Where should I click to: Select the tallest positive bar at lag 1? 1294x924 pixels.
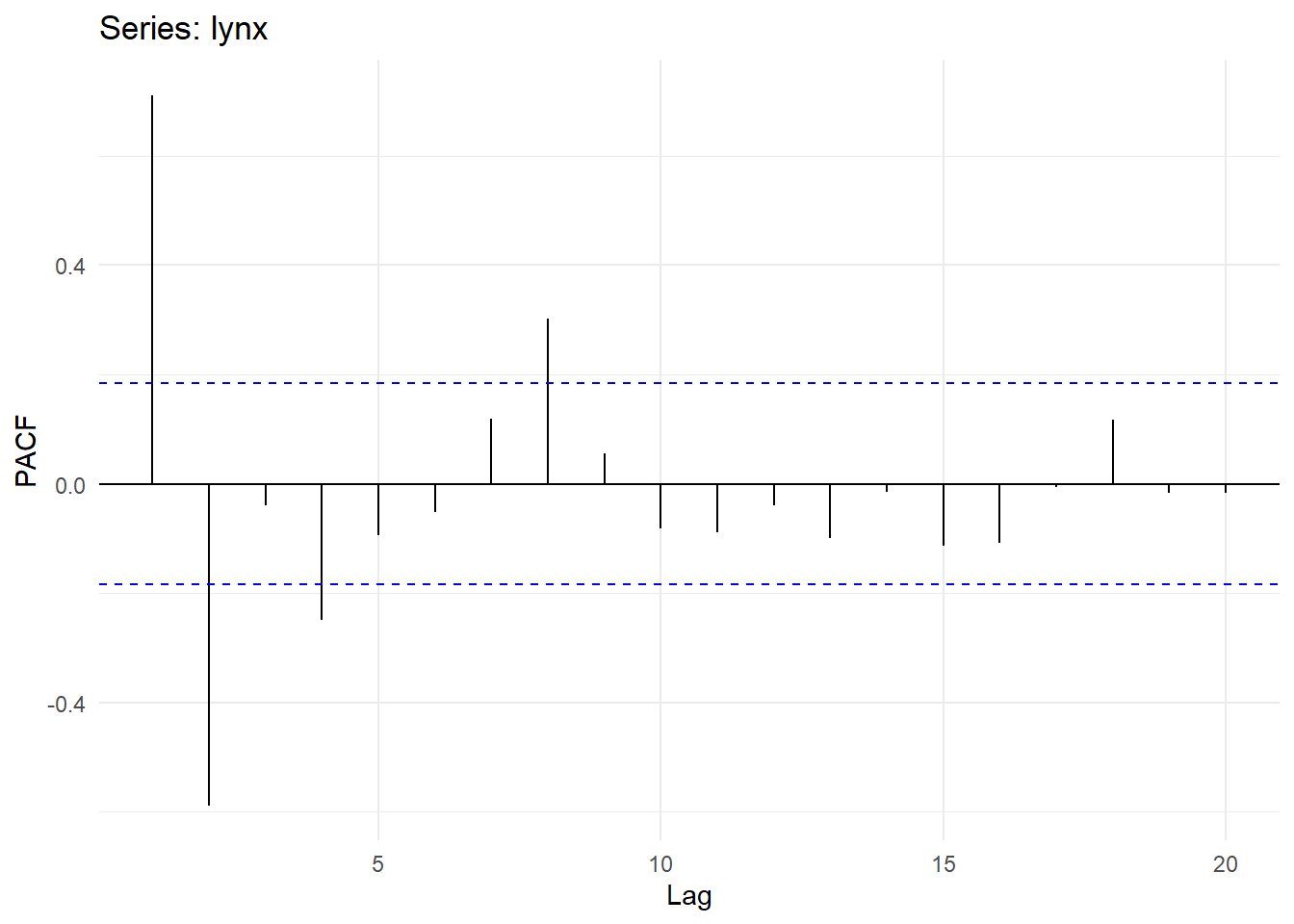pyautogui.click(x=152, y=289)
